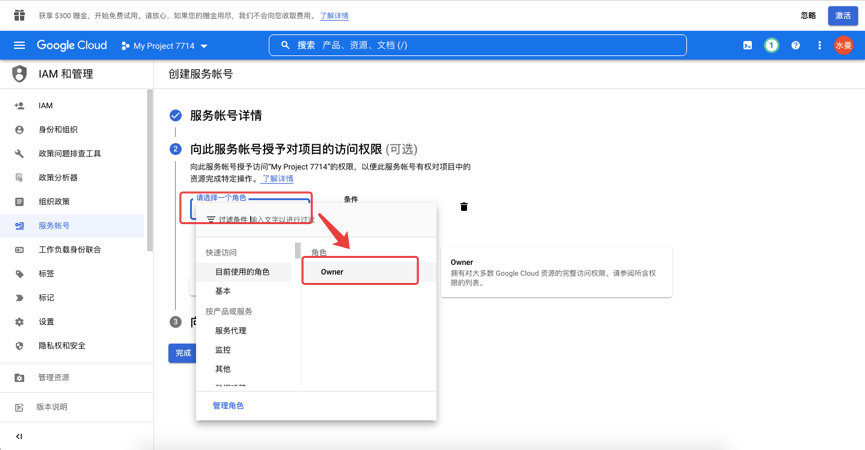Screen dimensions: 865x450
Task: Click the sidebar vertical scrollbar
Action: 149,170
